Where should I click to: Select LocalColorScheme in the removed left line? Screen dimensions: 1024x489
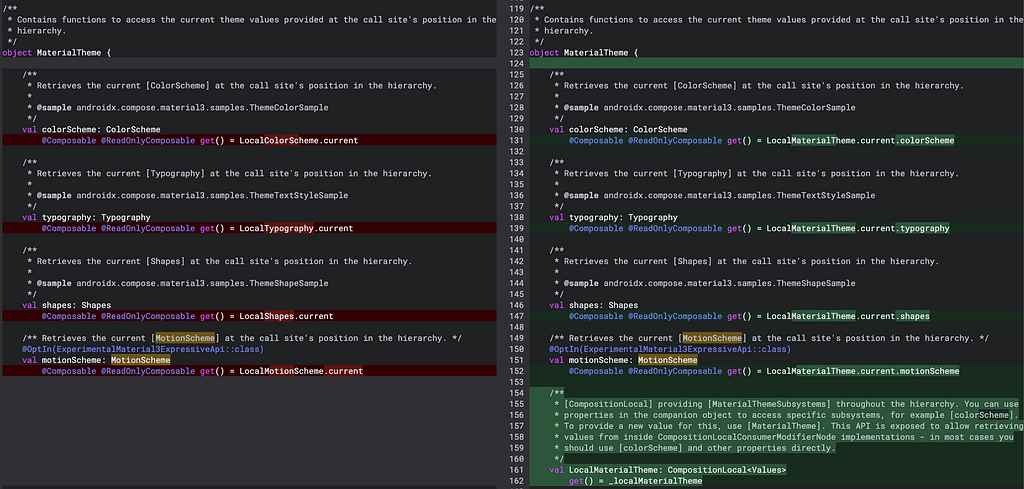(280, 140)
